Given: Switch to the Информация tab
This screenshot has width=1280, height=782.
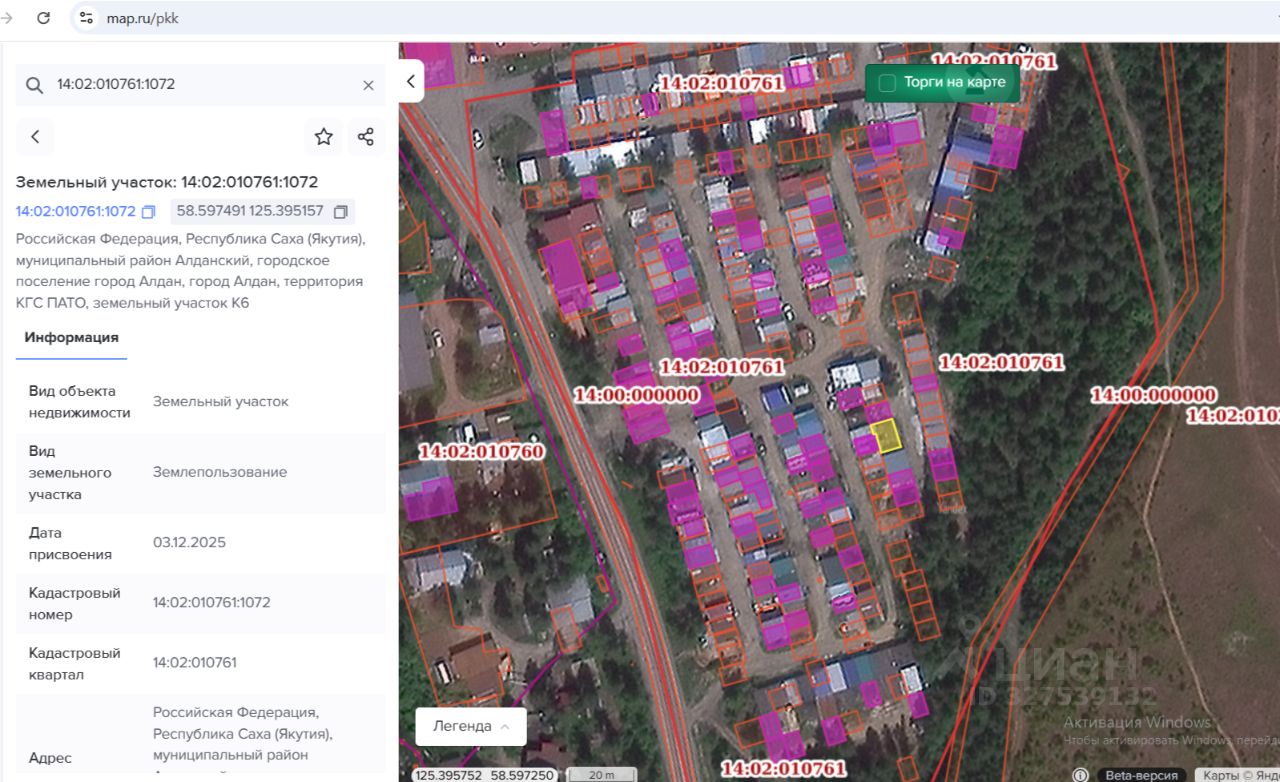Looking at the screenshot, I should 72,338.
